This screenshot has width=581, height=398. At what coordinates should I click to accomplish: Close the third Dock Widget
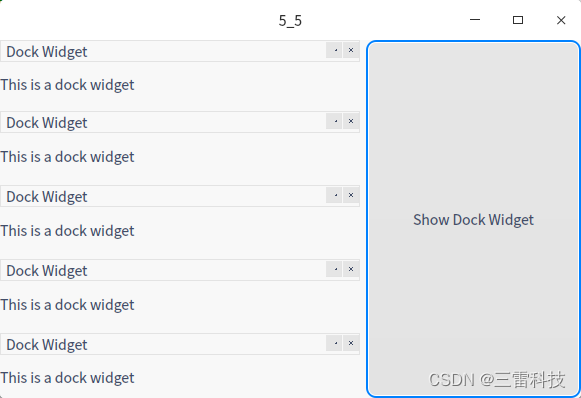(351, 195)
